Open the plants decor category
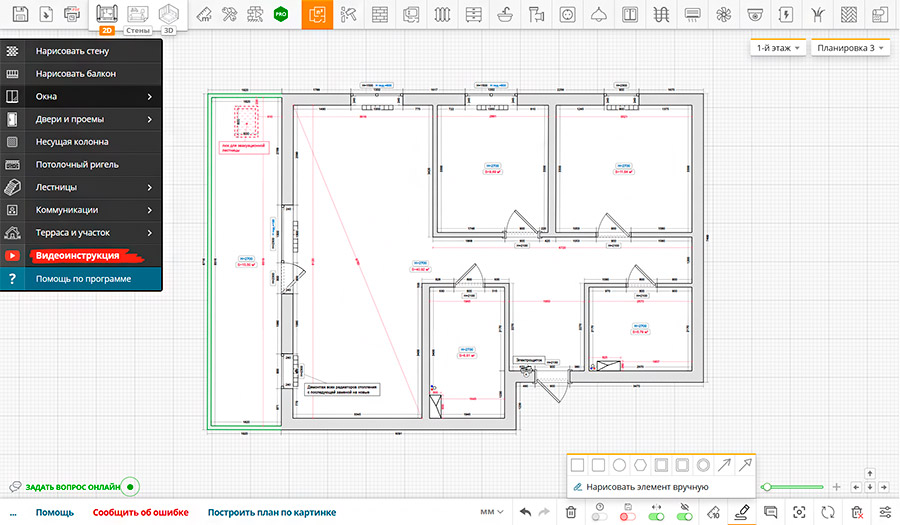The width and height of the screenshot is (900, 525). pyautogui.click(x=818, y=14)
